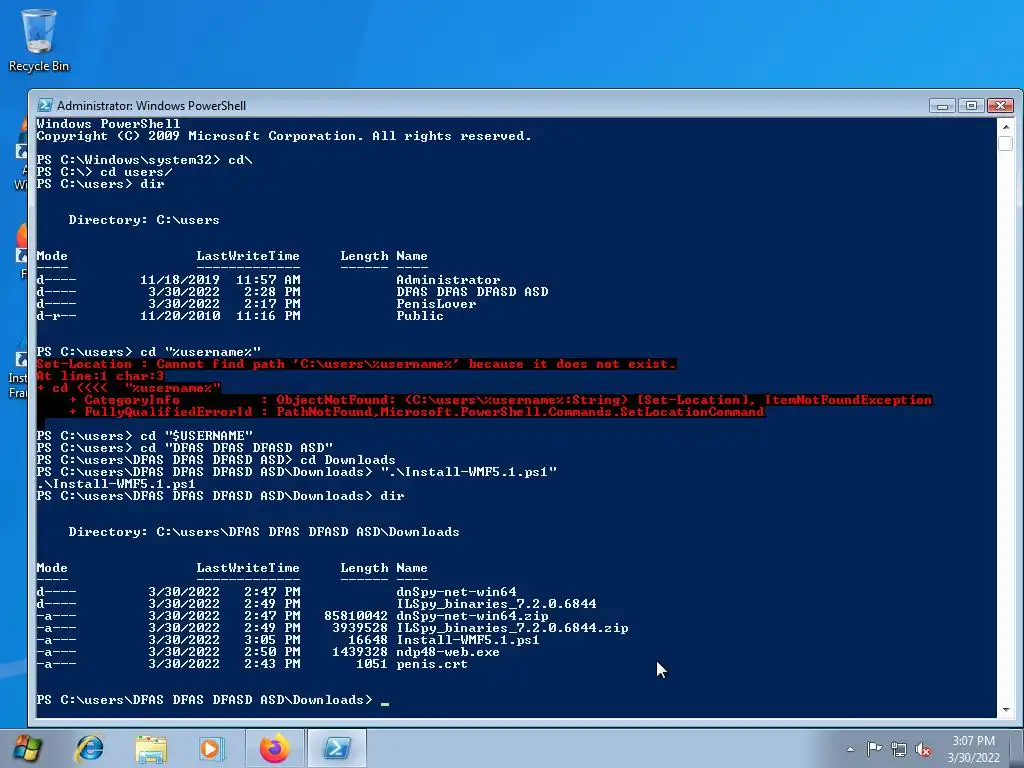Open the Action Center flag icon
The image size is (1024, 768).
[x=874, y=749]
